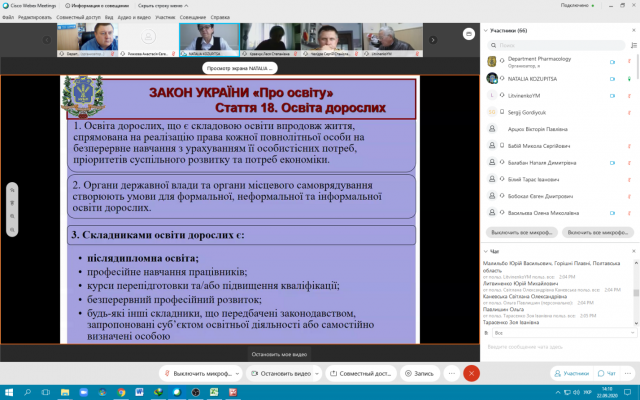Toggle Балабан Наталя Димитрівна microphone icon
The width and height of the screenshot is (640, 400).
click(x=629, y=162)
